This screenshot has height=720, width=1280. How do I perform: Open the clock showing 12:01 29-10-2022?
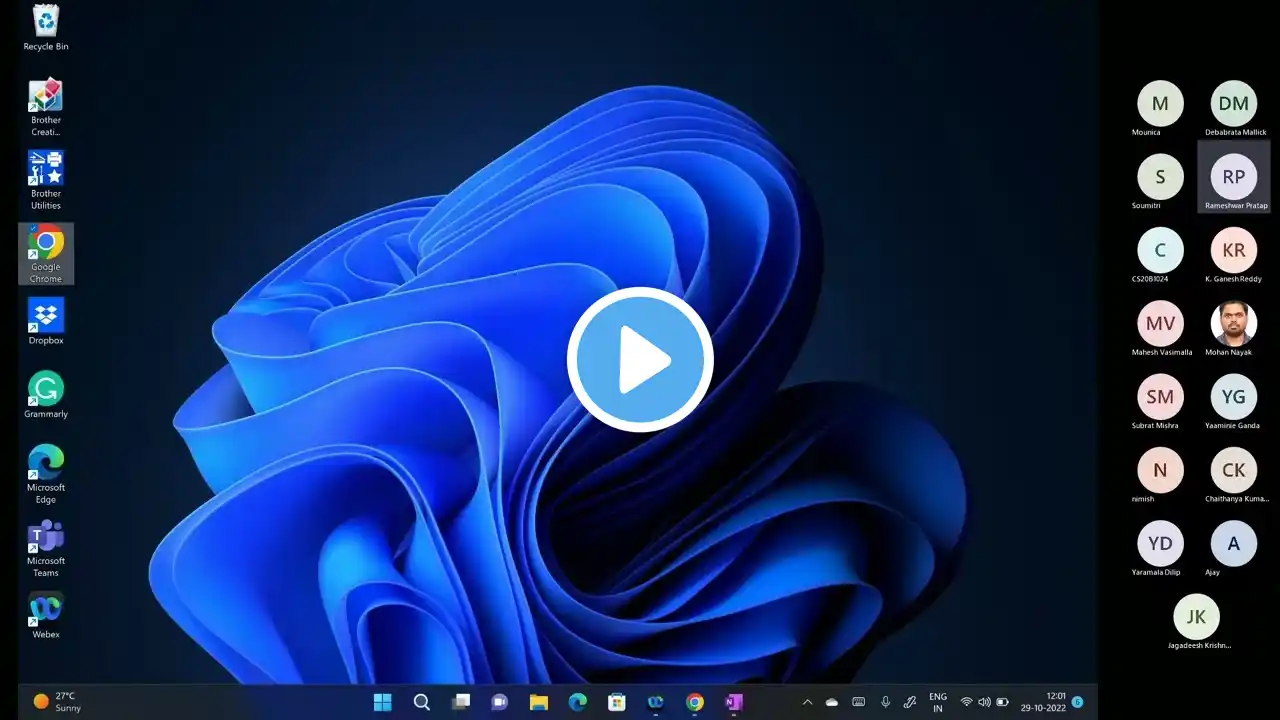1045,702
